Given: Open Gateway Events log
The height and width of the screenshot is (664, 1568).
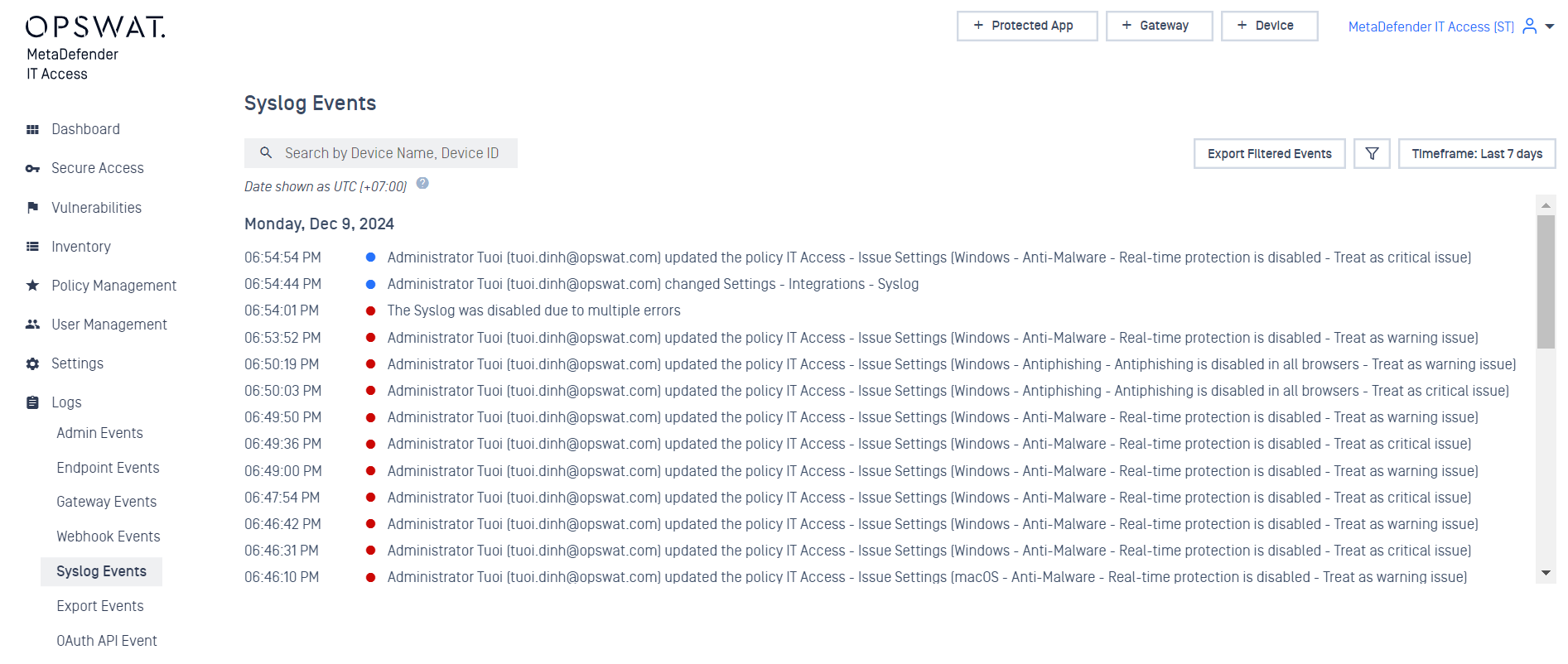Looking at the screenshot, I should coord(106,502).
